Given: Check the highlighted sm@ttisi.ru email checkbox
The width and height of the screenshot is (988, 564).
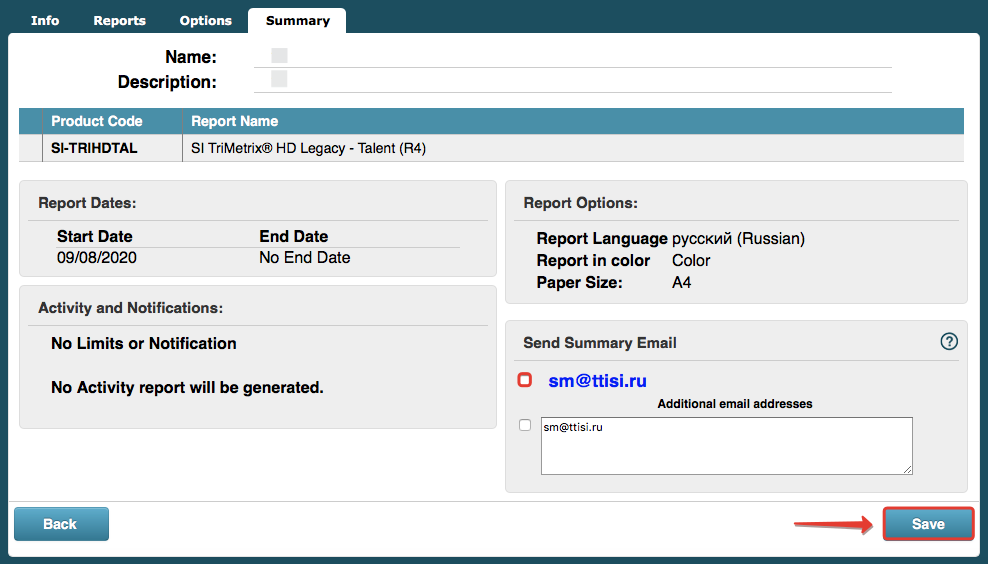Looking at the screenshot, I should tap(525, 379).
